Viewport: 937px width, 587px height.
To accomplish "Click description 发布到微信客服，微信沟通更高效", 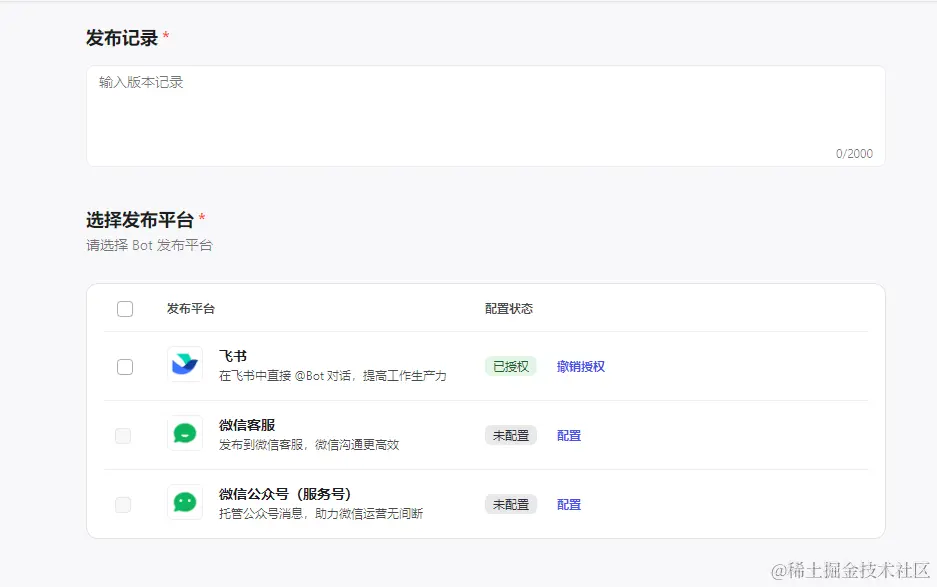I will [x=309, y=445].
